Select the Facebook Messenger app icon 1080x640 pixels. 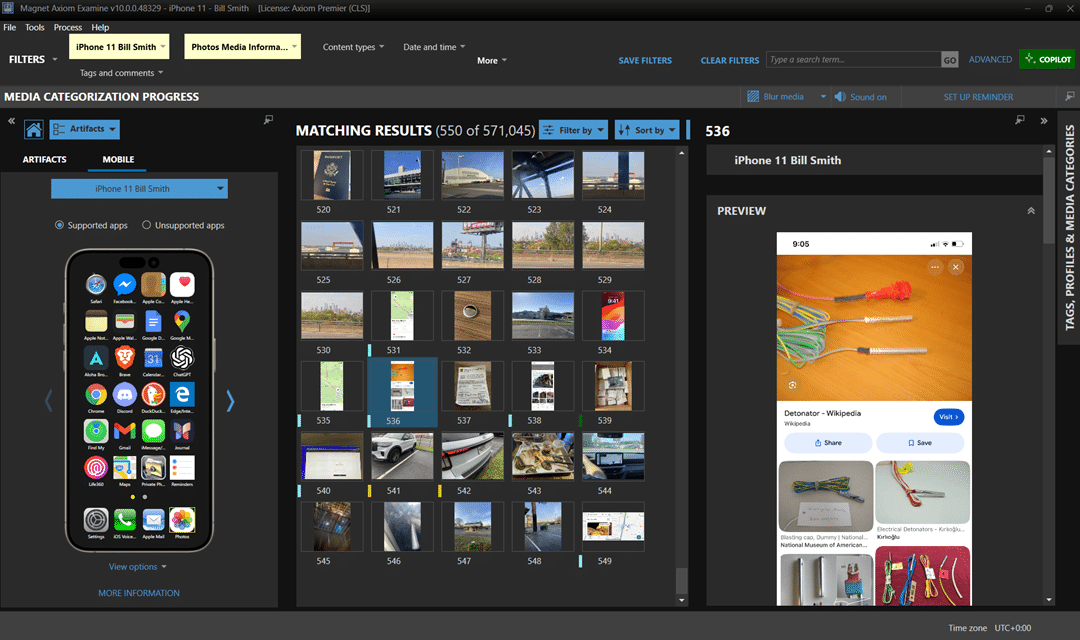click(125, 284)
